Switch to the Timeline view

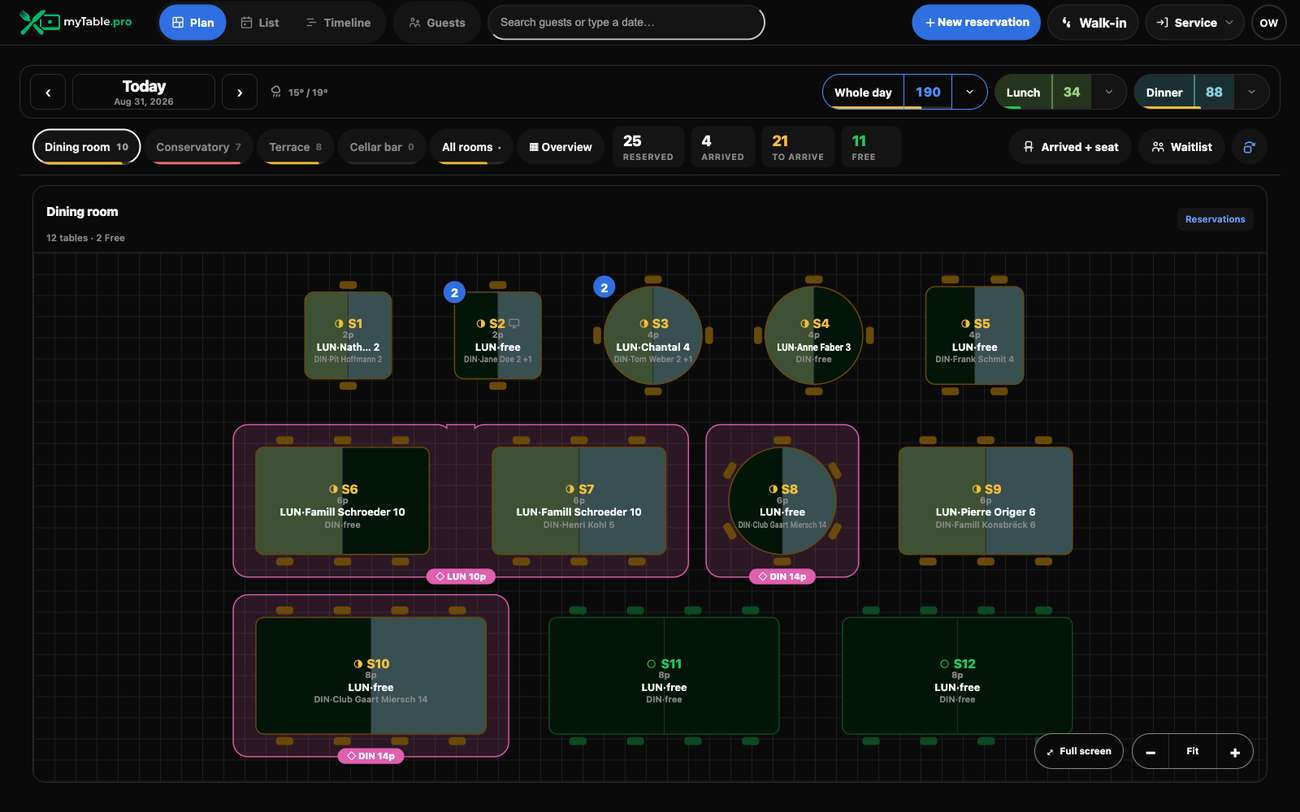338,22
